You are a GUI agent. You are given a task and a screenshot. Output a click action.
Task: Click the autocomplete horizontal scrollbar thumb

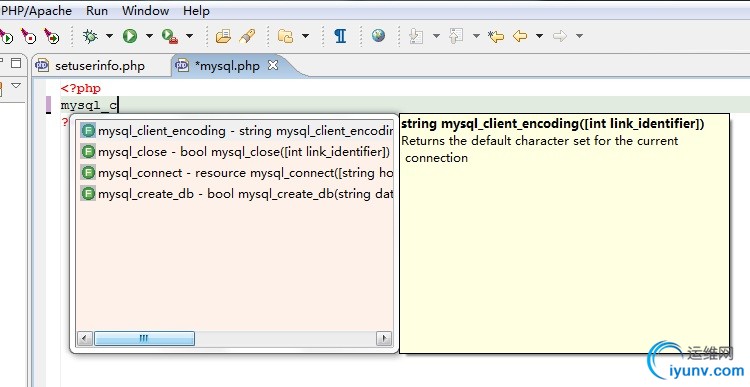click(144, 339)
